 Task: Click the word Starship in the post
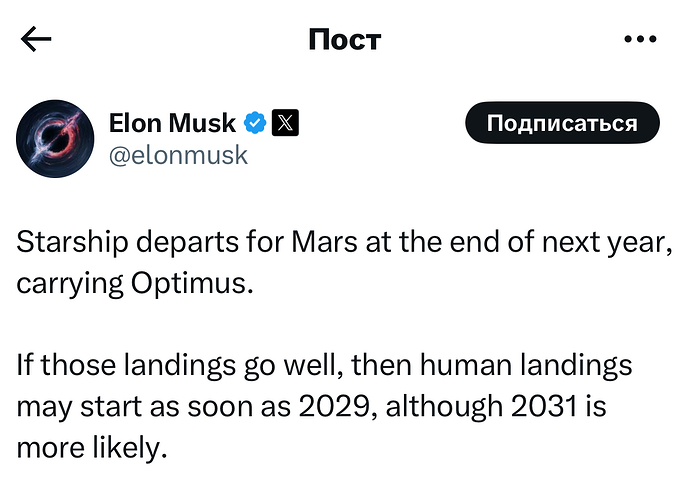73,243
